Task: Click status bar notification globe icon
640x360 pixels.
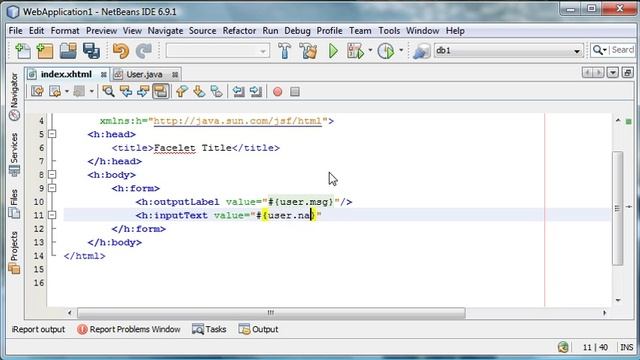Action: [563, 347]
